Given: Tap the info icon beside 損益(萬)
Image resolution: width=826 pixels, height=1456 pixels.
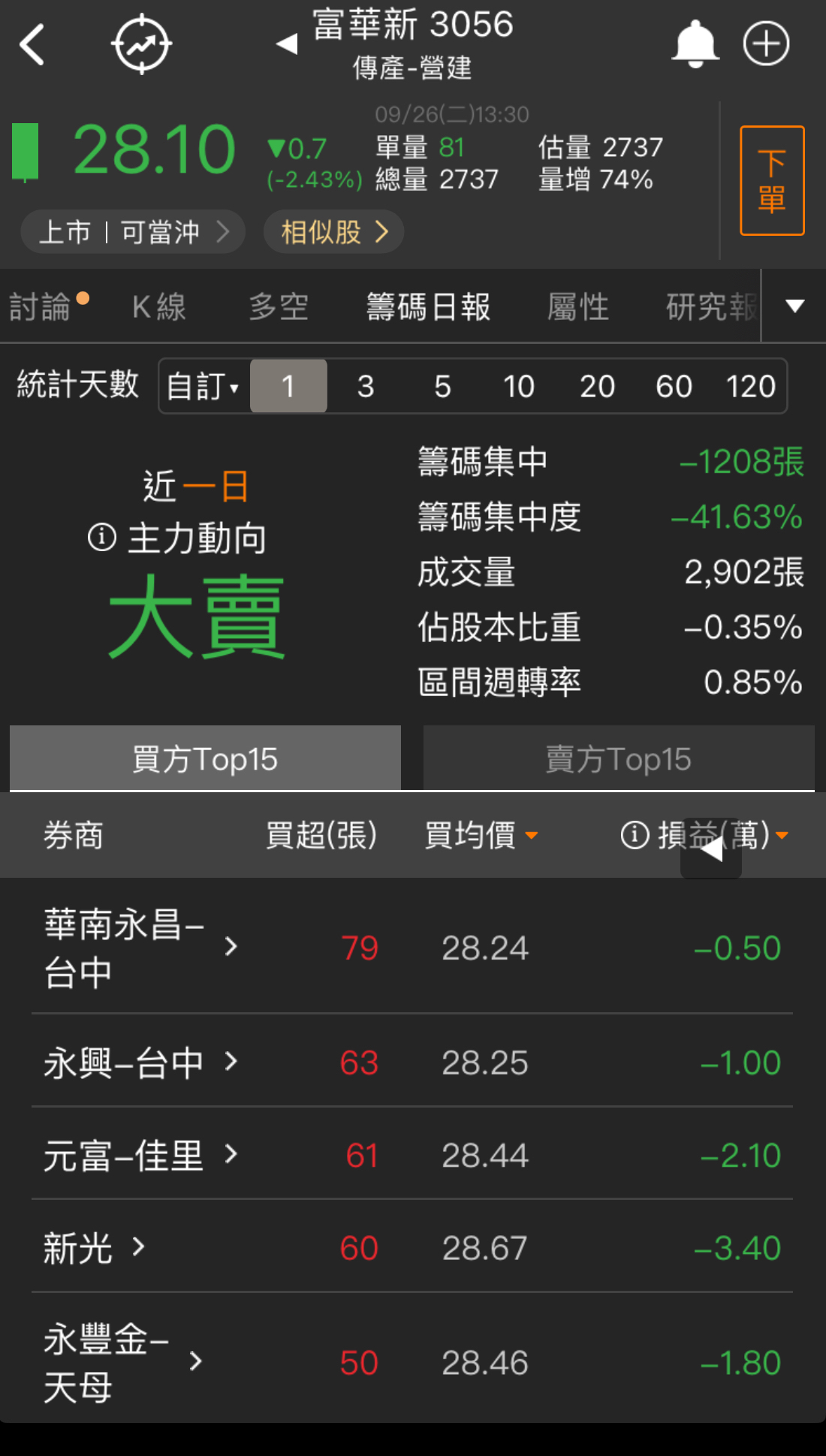Looking at the screenshot, I should (635, 834).
